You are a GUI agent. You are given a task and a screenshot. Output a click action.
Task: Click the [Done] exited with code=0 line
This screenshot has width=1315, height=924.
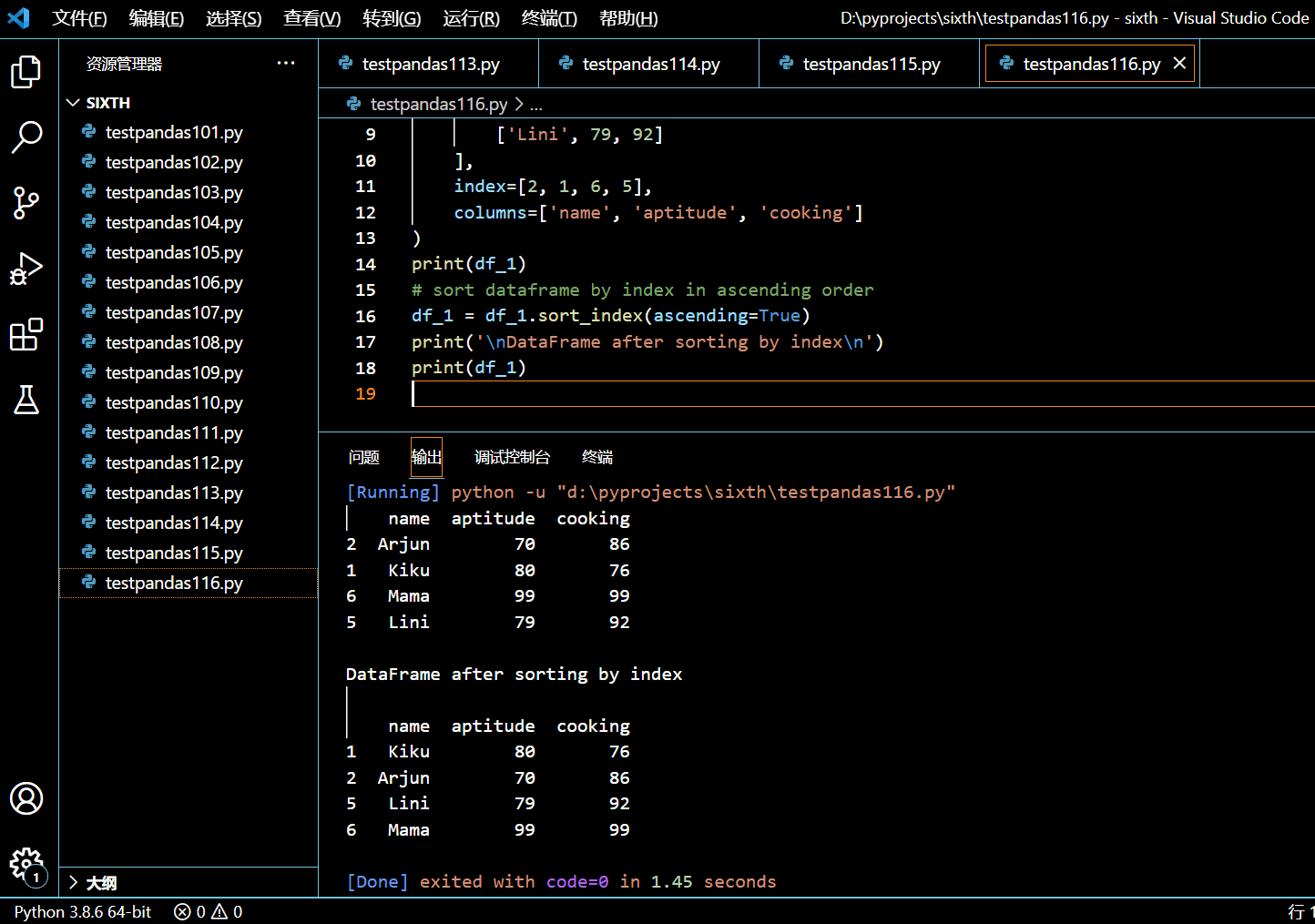(561, 881)
